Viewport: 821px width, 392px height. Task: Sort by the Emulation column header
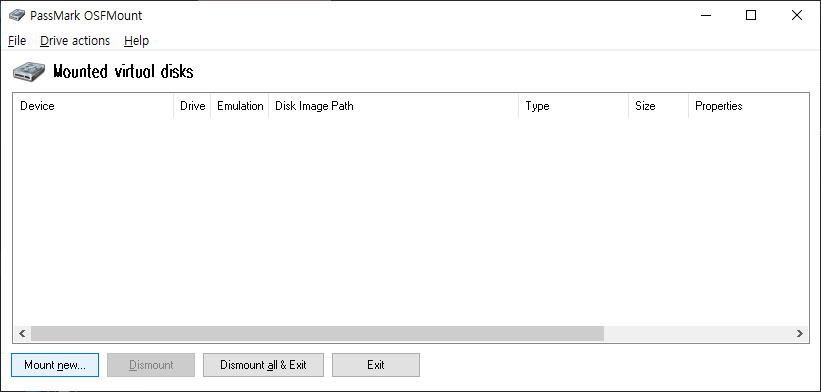click(240, 106)
